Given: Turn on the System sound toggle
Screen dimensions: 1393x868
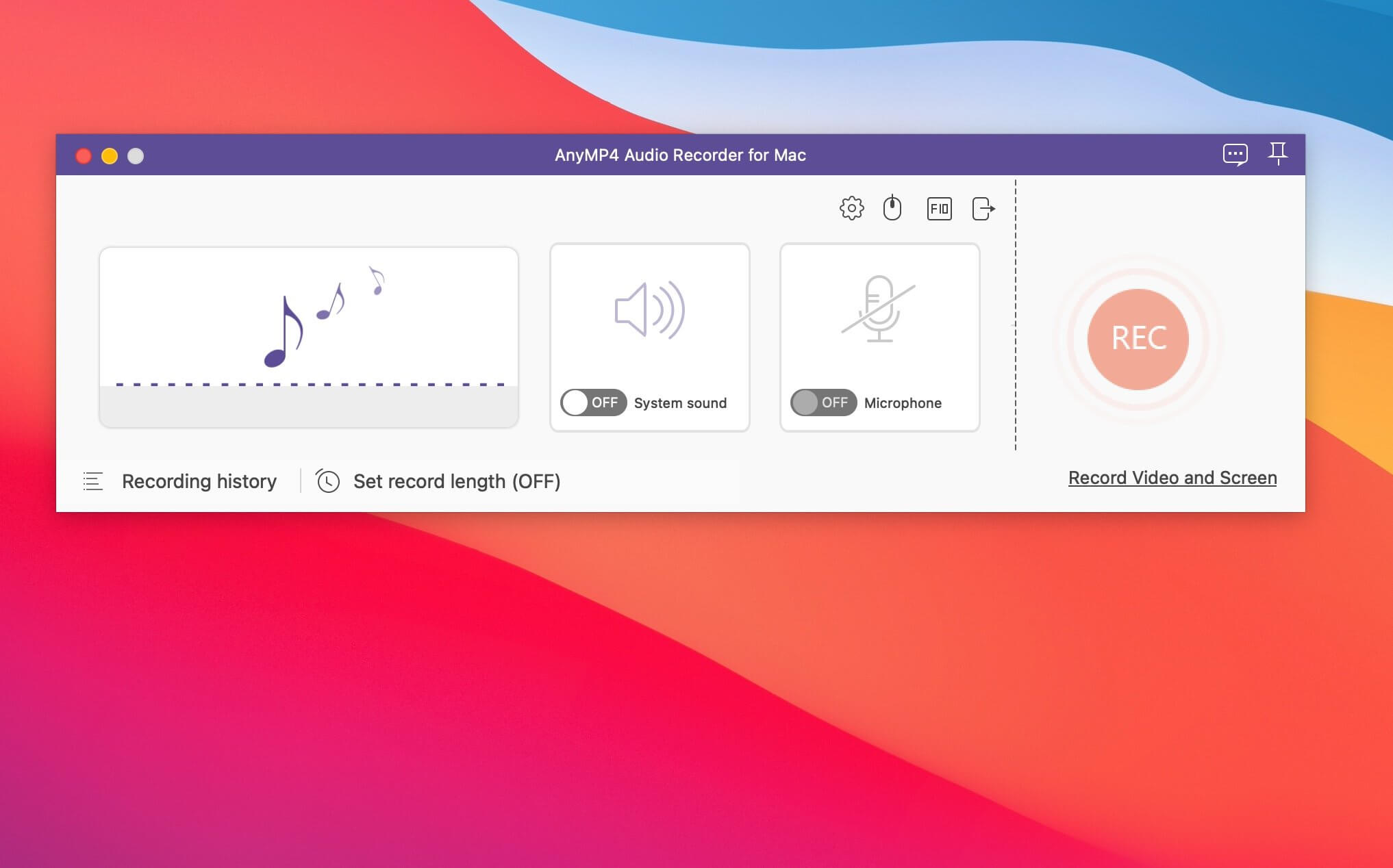Looking at the screenshot, I should 593,403.
